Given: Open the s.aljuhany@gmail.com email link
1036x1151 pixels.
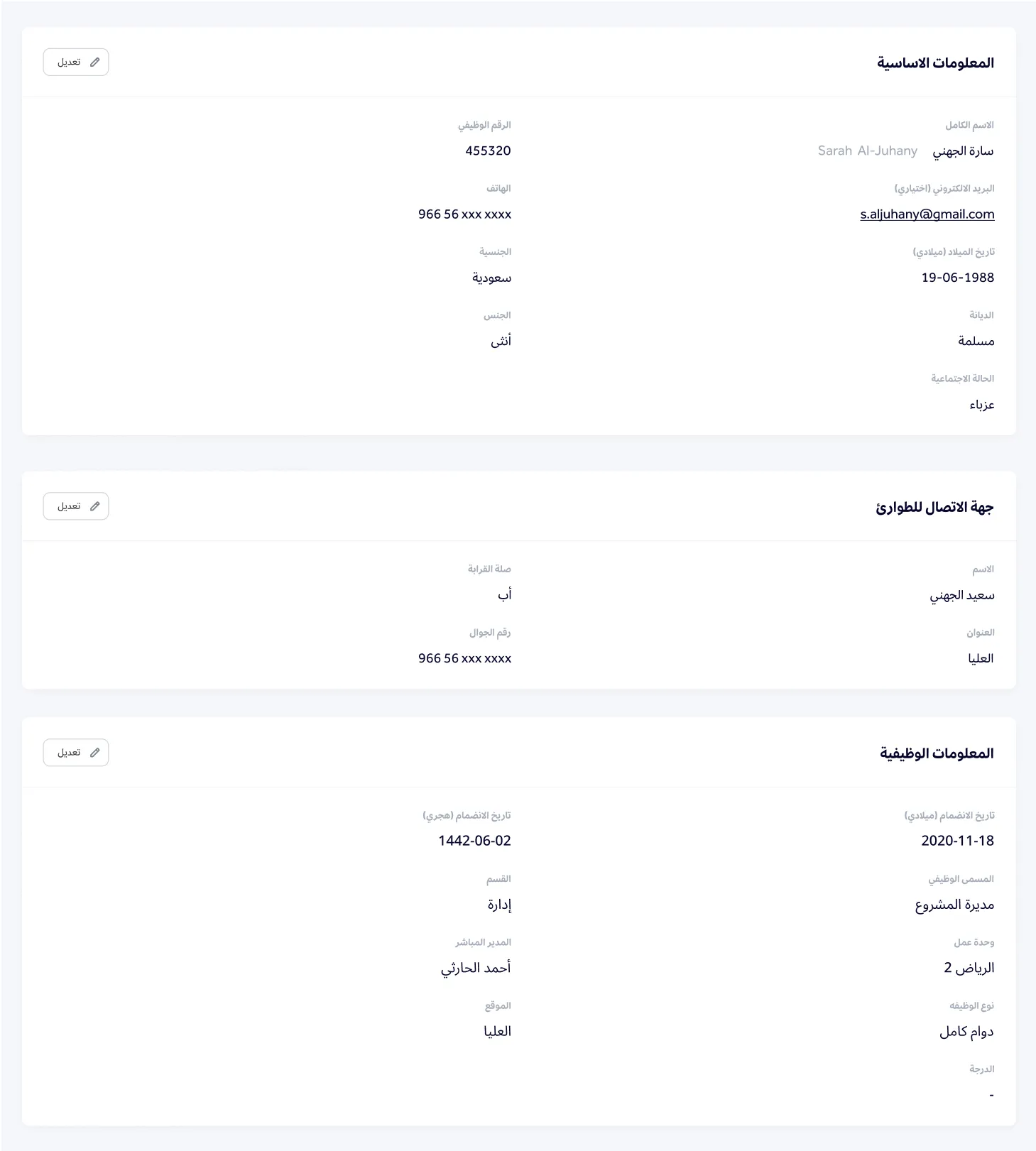Looking at the screenshot, I should point(927,214).
